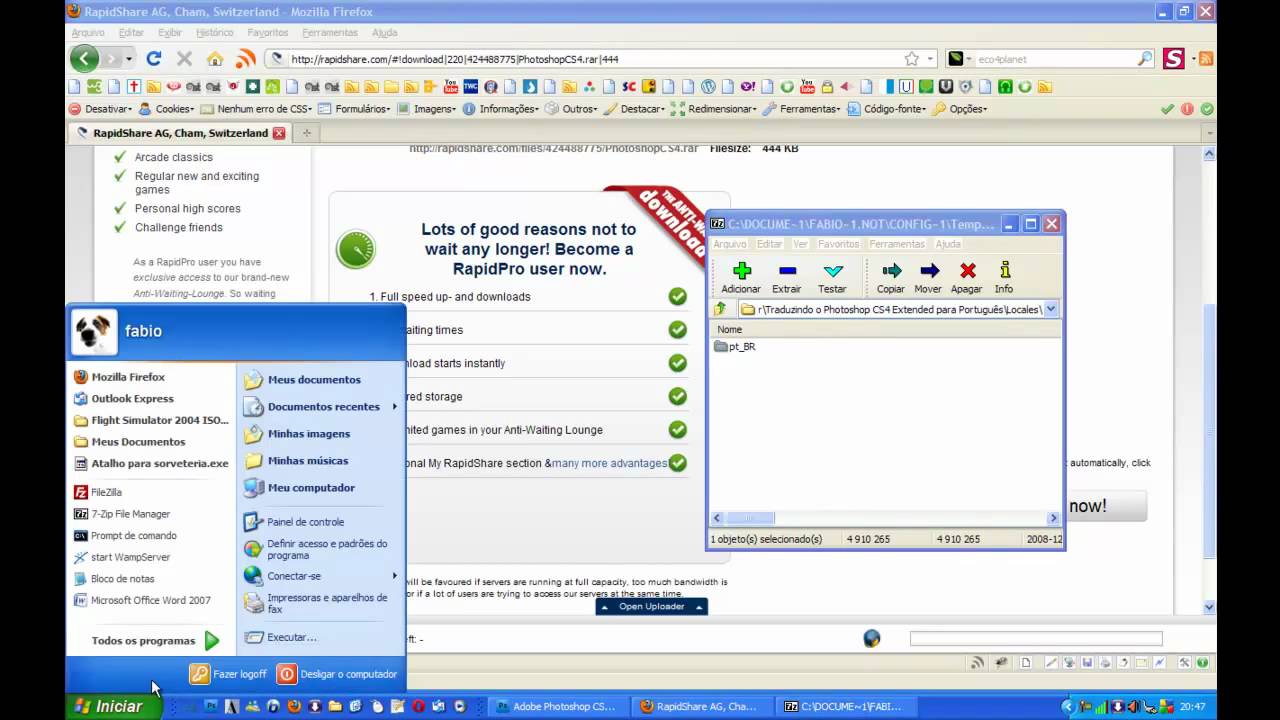Viewport: 1280px width, 720px height.
Task: Open Informações dropdown in developer toolbar
Action: 500,109
